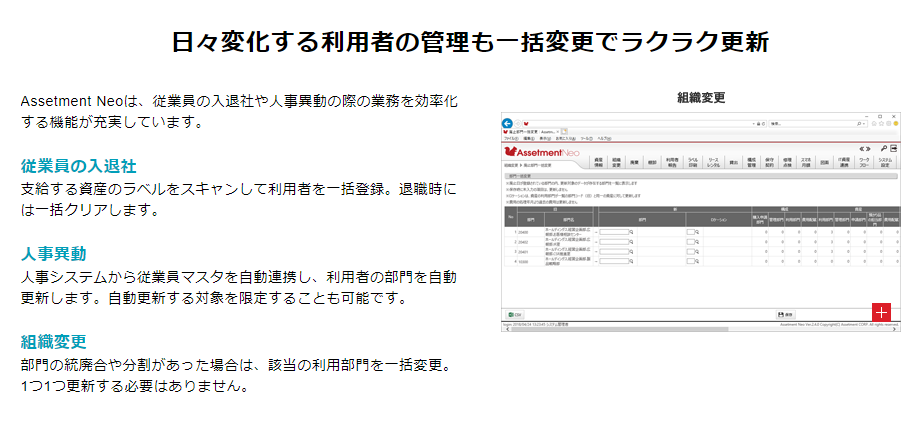Image resolution: width=919 pixels, height=427 pixels.
Task: Click the wrench settings icon in header
Action: tap(884, 149)
